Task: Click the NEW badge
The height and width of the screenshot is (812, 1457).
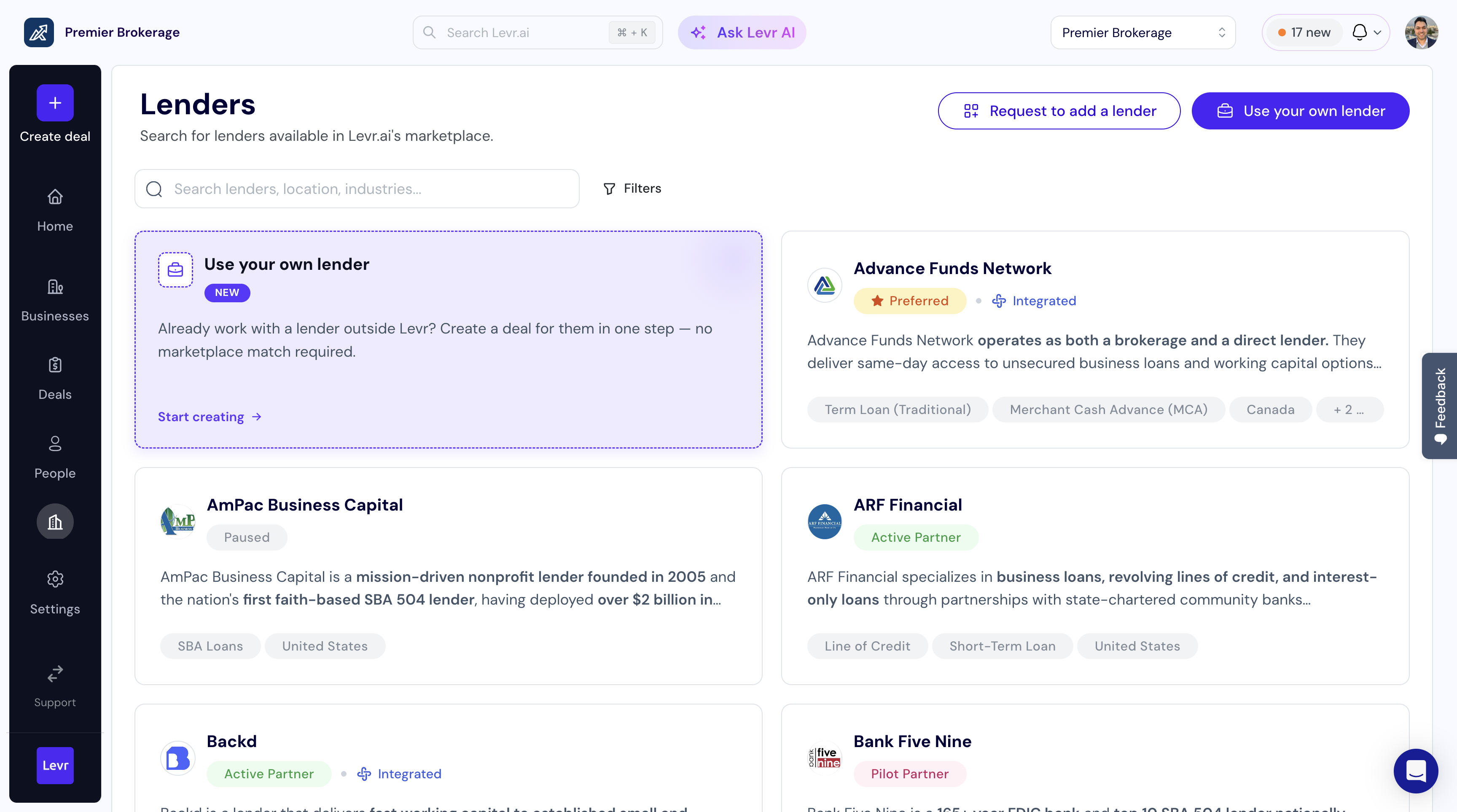Action: [227, 292]
